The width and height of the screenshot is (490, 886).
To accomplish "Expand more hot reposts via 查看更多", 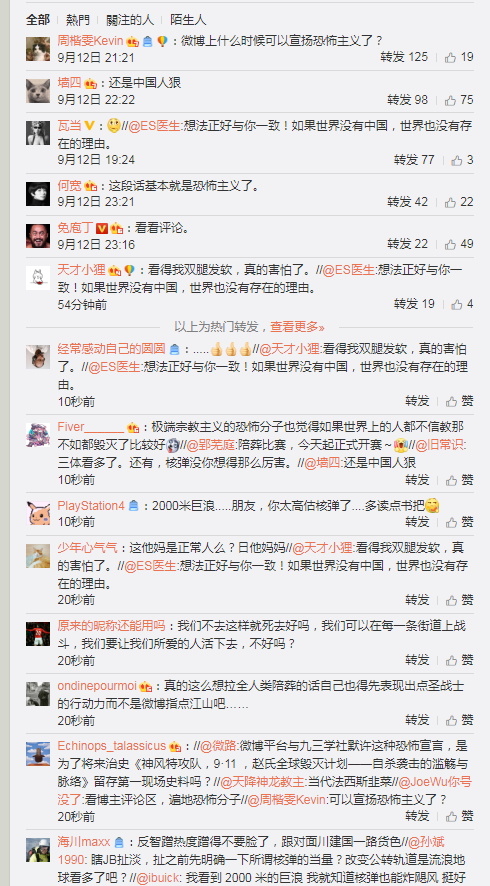I will click(297, 327).
